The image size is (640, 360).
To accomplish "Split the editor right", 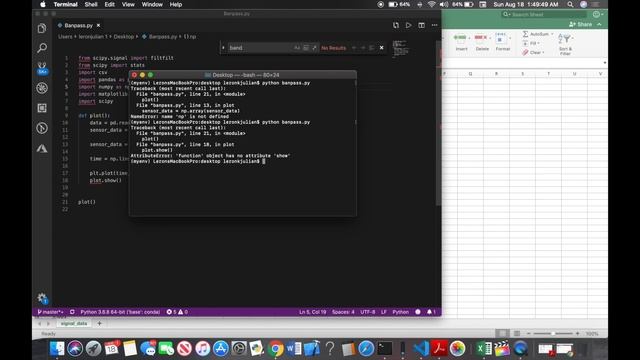I will (x=422, y=25).
